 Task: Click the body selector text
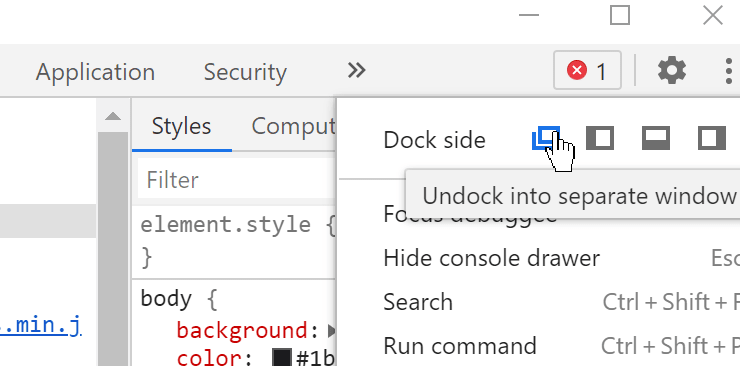tap(166, 299)
